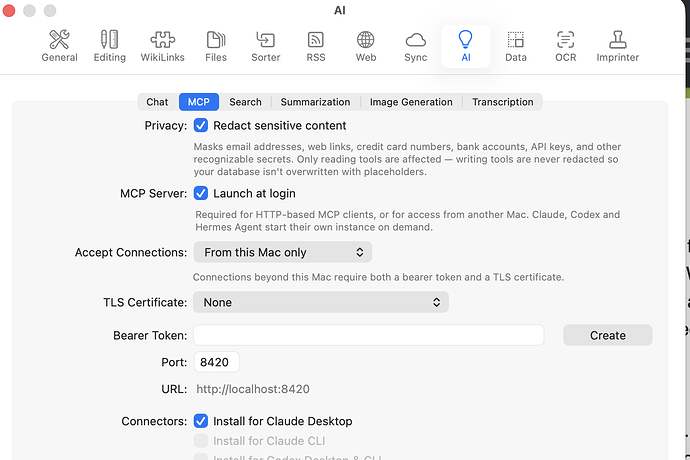The image size is (690, 460).
Task: Open the General preferences pane
Action: coord(59,46)
